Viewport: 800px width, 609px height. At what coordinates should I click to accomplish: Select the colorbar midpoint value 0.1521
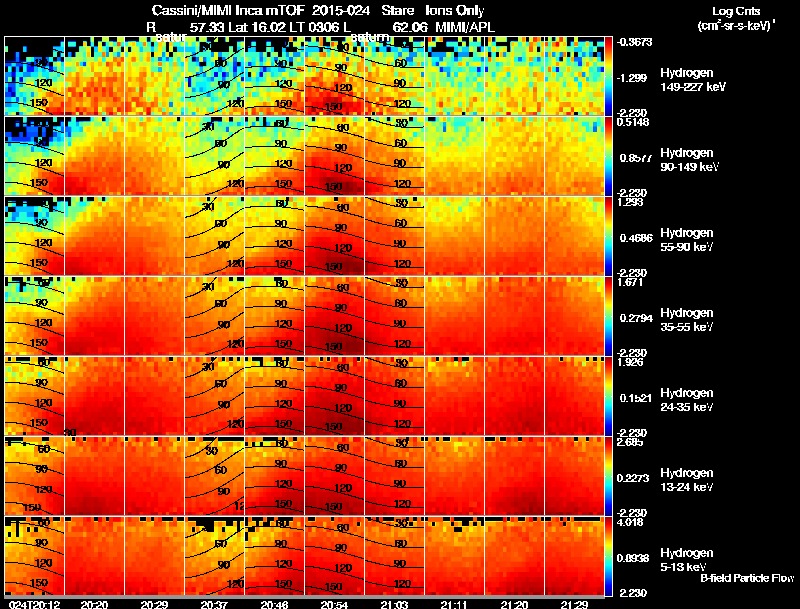636,398
